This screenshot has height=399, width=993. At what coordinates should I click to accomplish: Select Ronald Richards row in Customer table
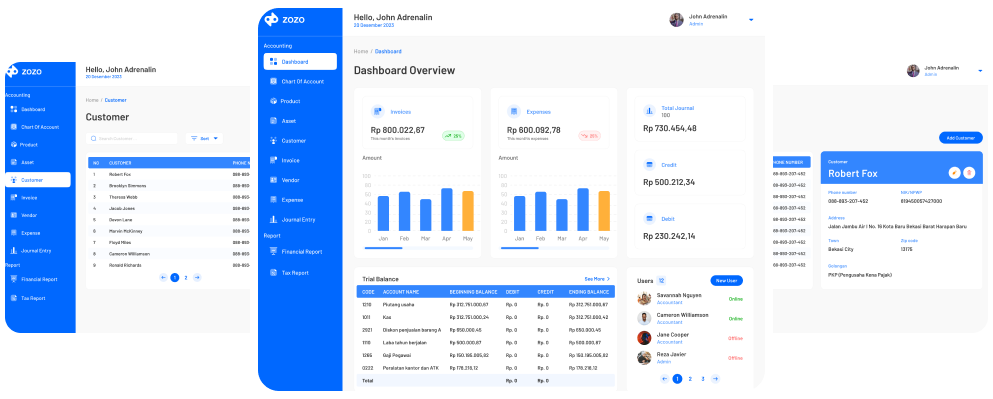point(170,265)
